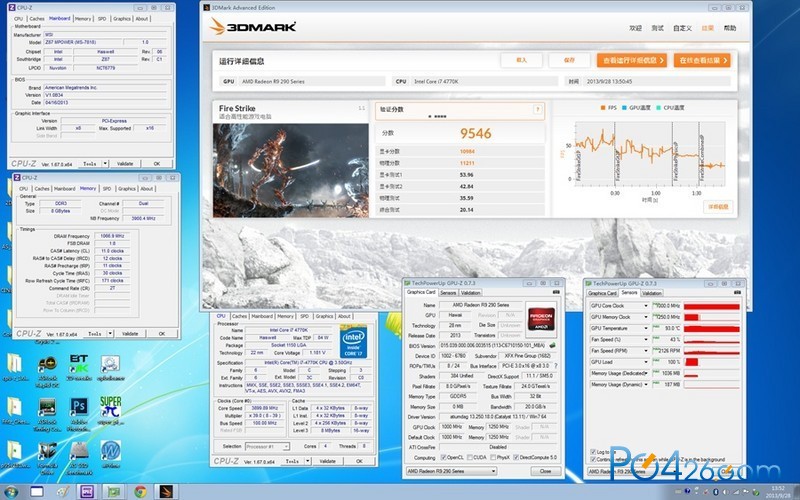The image size is (800, 500).
Task: Click the taskbar clock
Action: point(778,492)
